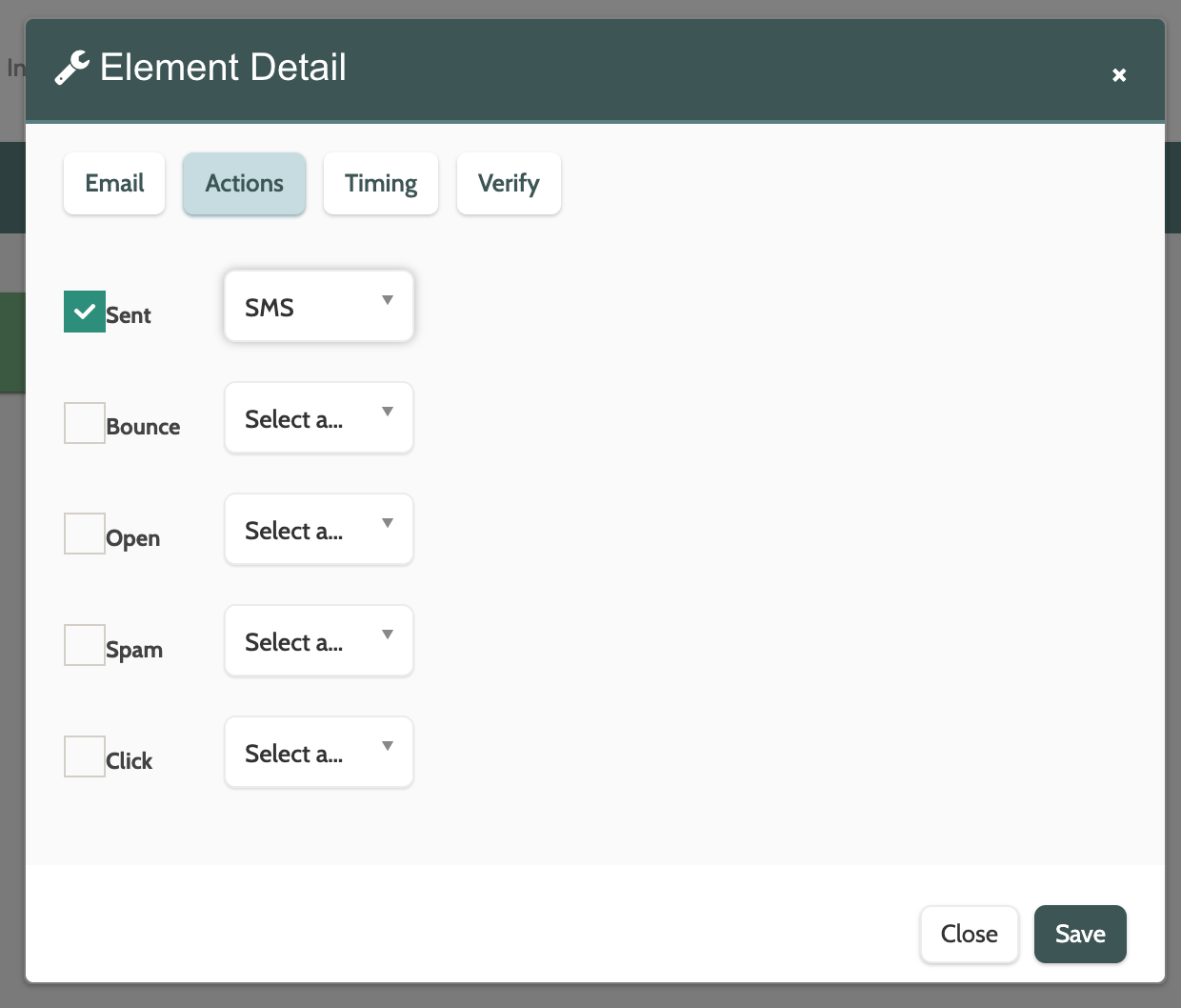
Task: Click the Sent label text
Action: pos(129,315)
